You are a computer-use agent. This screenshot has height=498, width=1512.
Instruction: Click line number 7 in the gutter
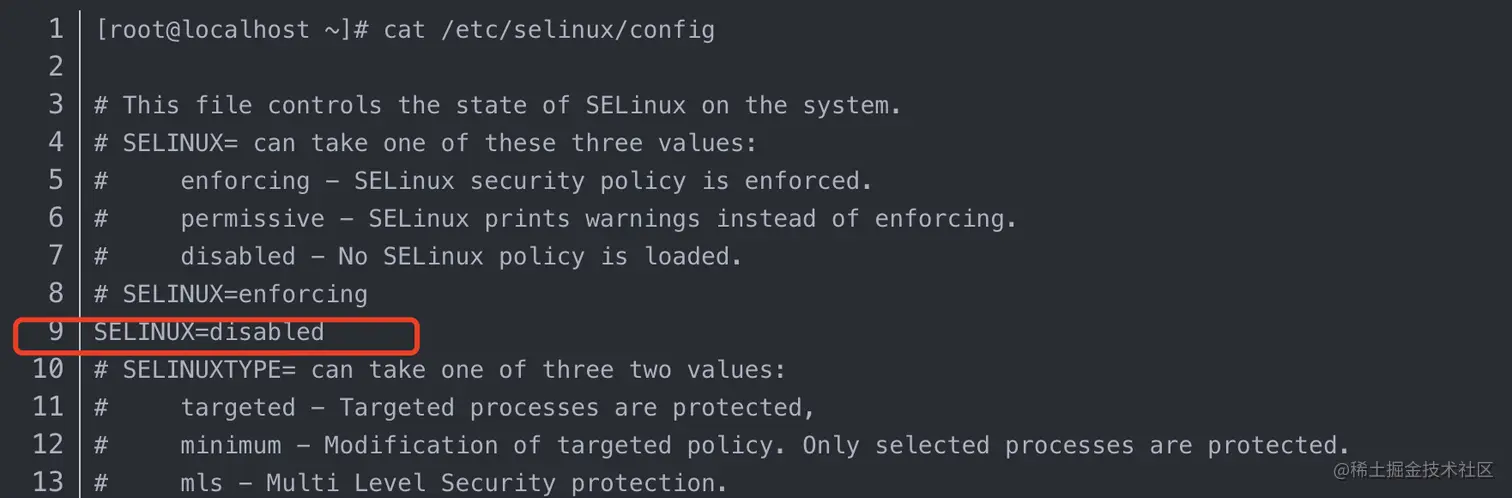pos(55,257)
